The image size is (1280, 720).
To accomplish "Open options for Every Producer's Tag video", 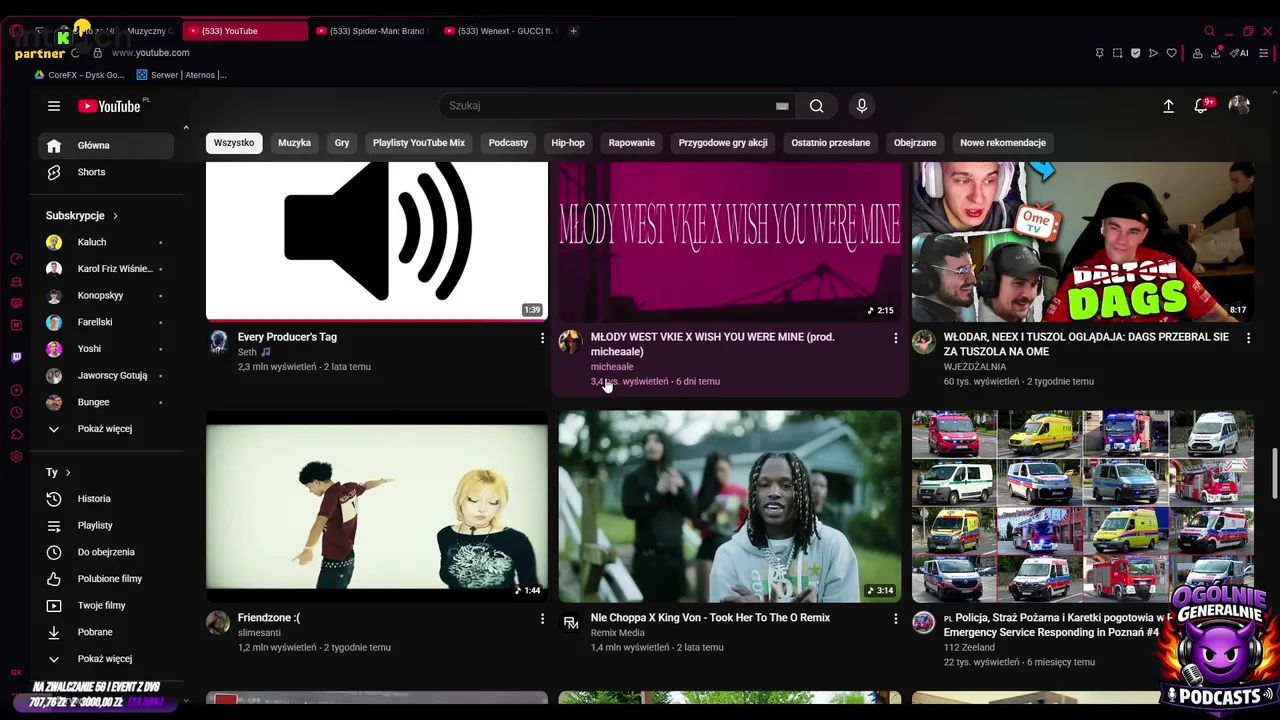I will (x=542, y=338).
